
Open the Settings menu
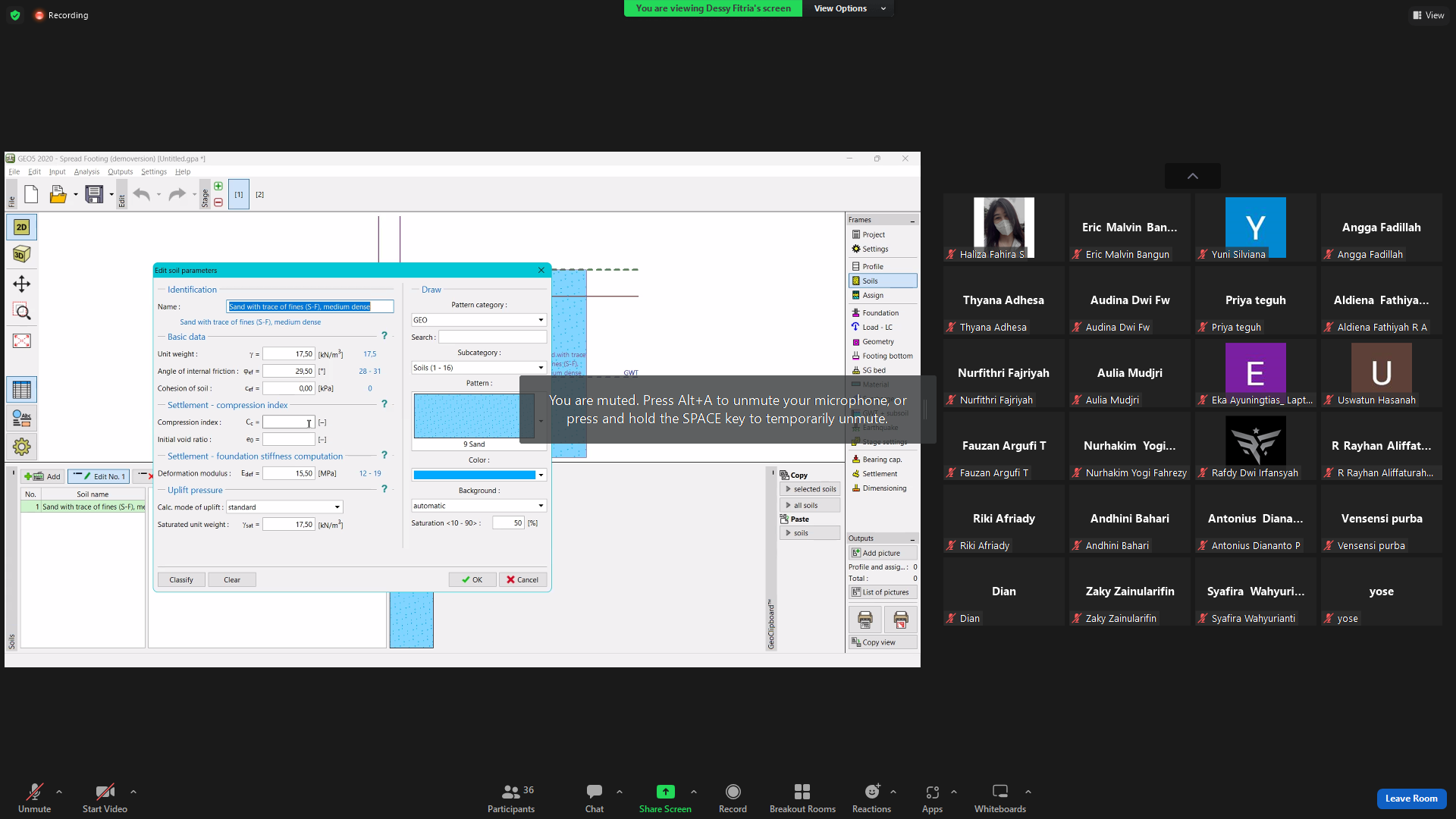[x=153, y=172]
